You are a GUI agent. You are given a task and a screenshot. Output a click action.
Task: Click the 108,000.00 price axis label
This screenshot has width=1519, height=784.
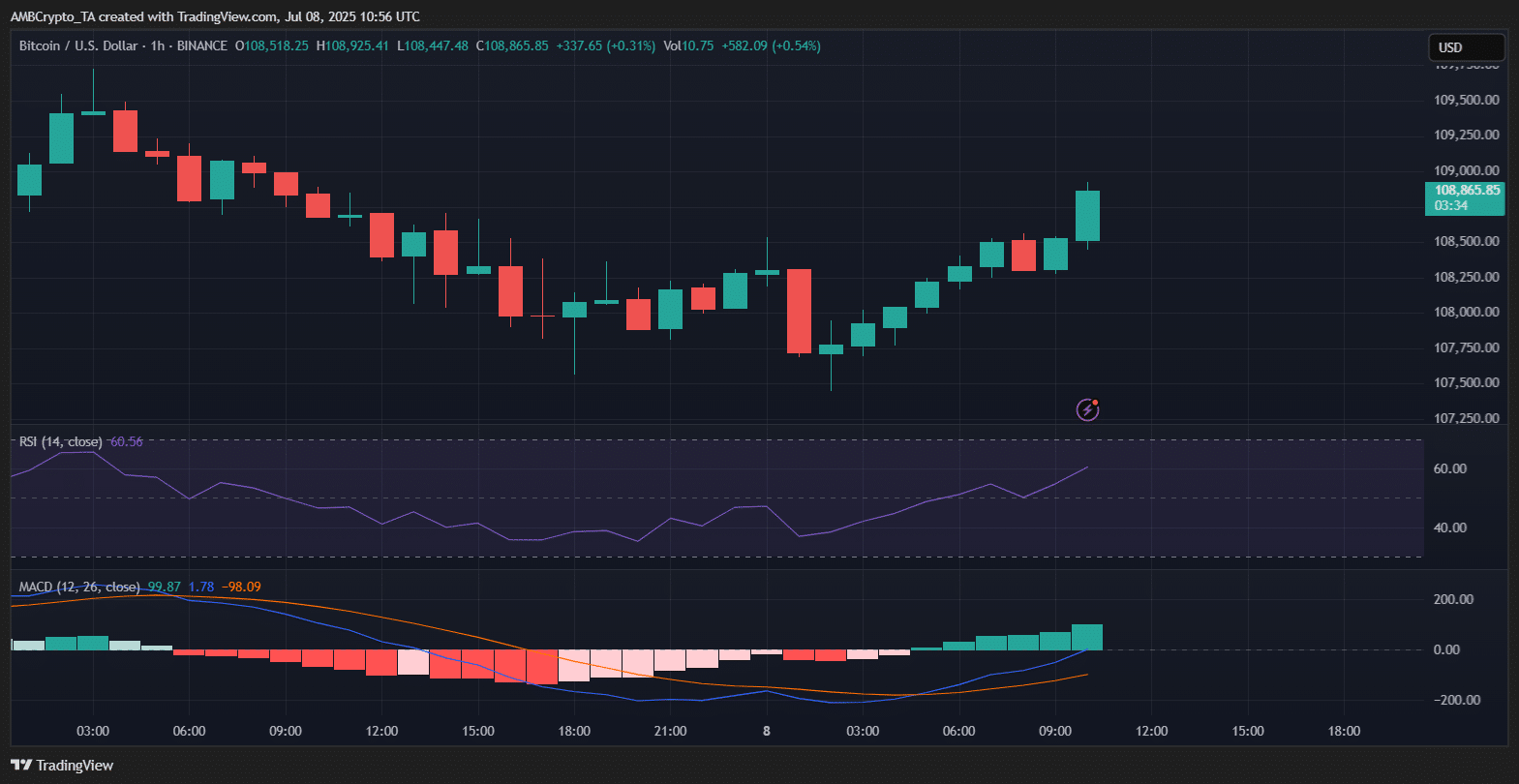click(x=1466, y=312)
